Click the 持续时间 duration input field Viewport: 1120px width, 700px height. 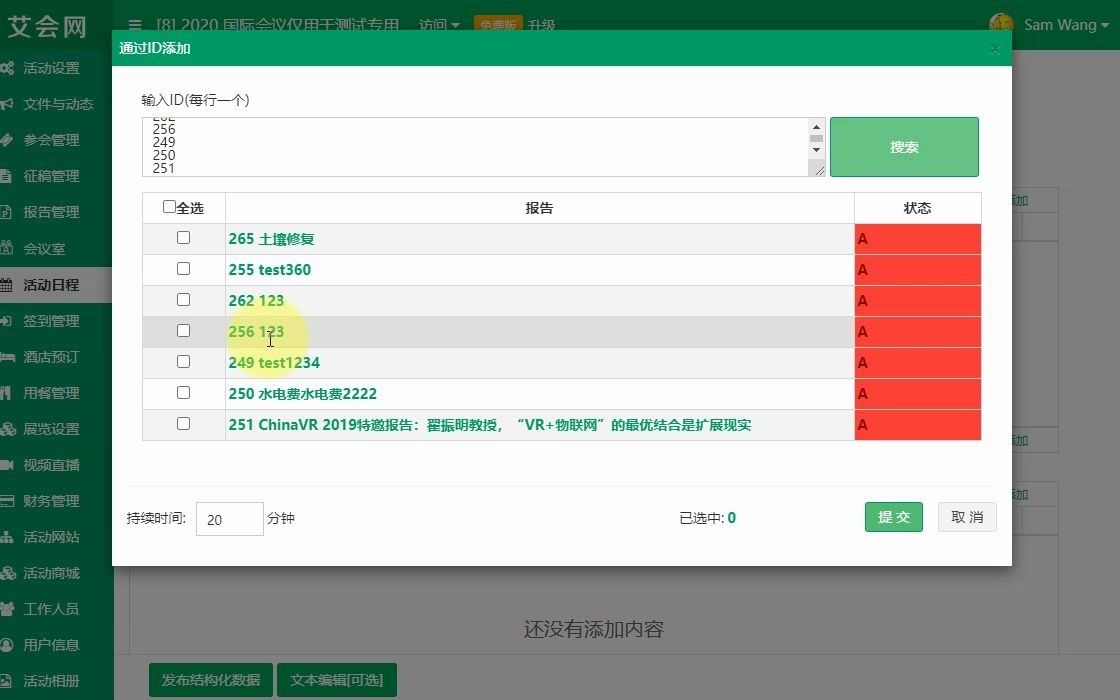(229, 518)
